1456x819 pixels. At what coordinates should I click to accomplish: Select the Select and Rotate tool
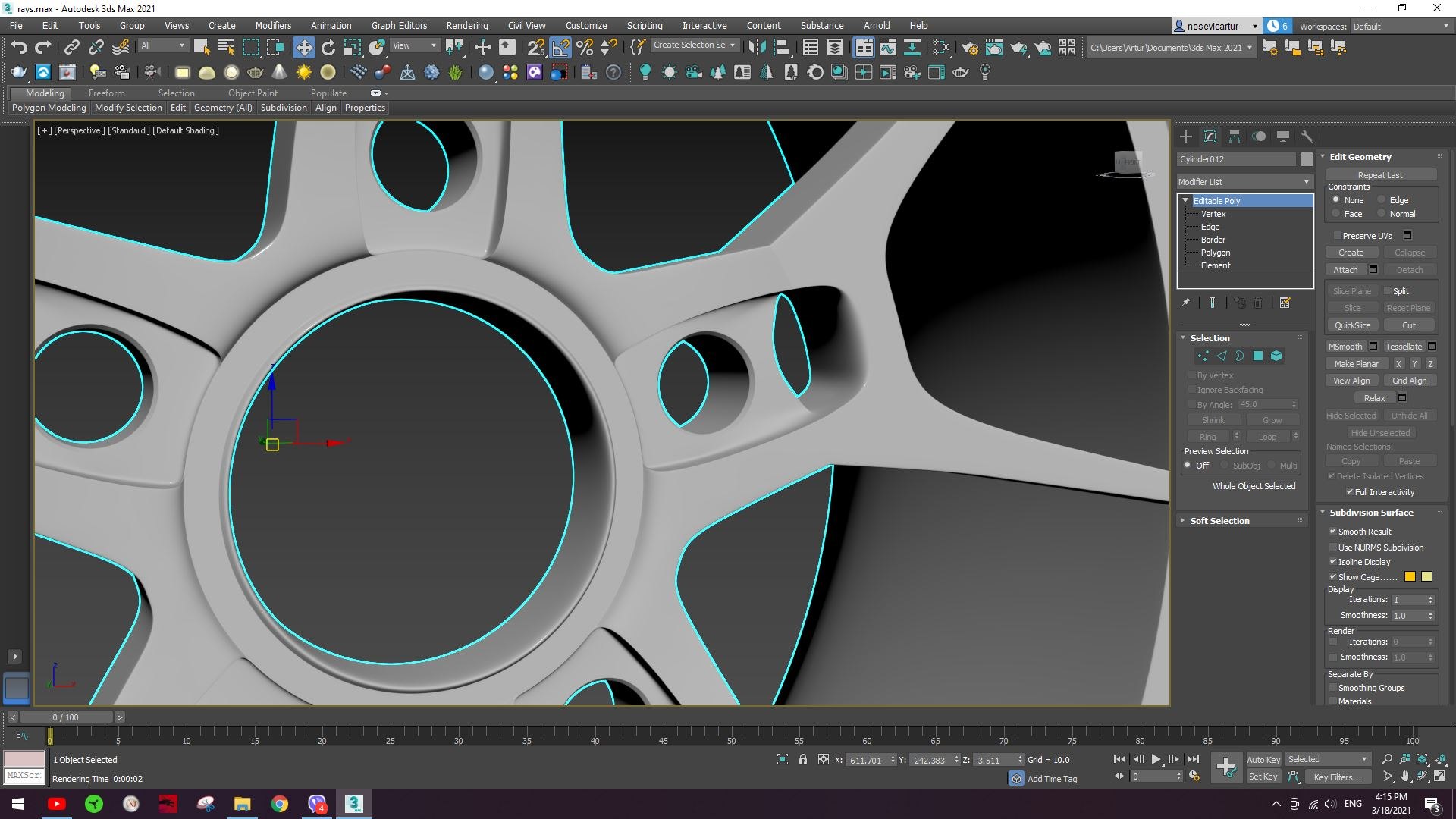(328, 47)
